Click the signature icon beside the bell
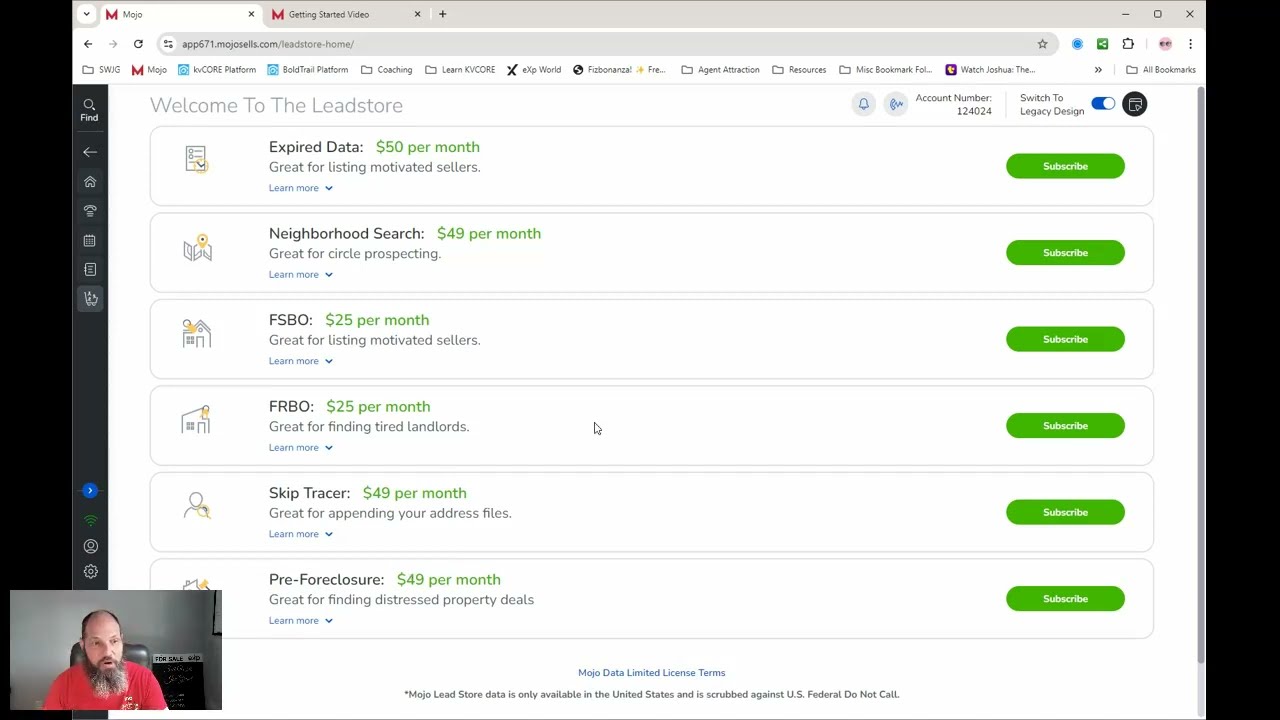 896,104
